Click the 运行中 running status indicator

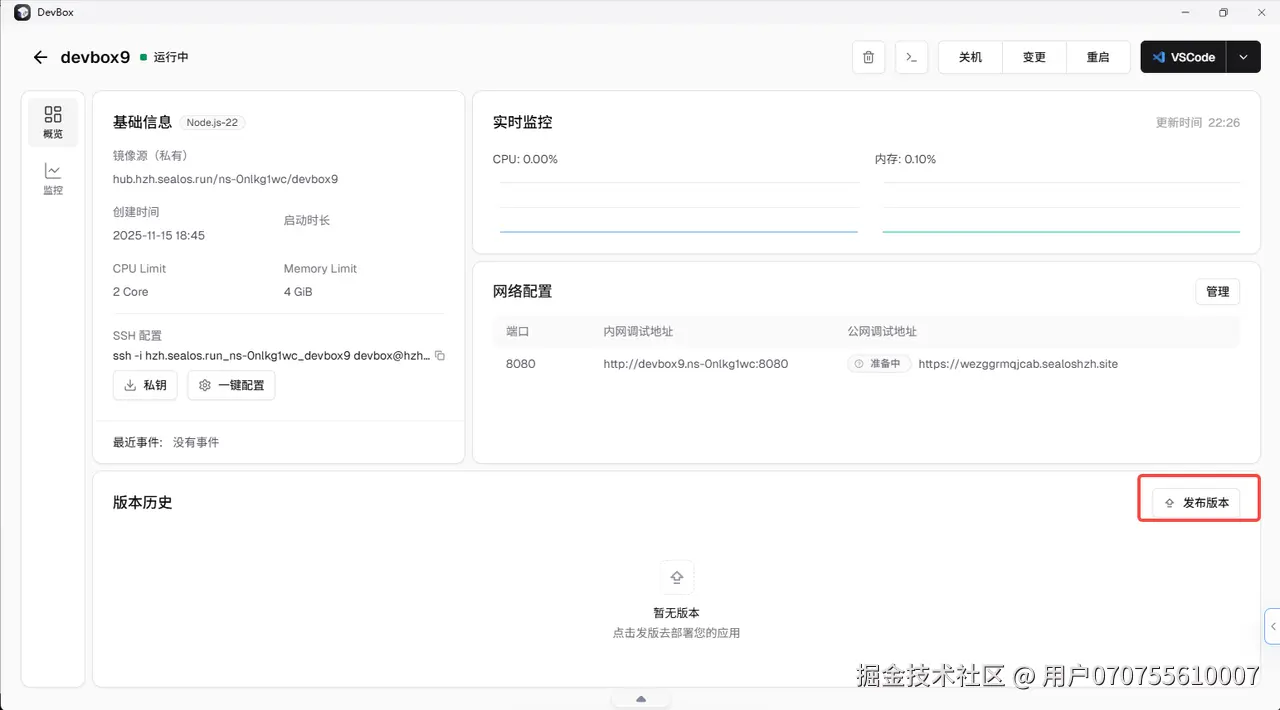click(x=164, y=57)
